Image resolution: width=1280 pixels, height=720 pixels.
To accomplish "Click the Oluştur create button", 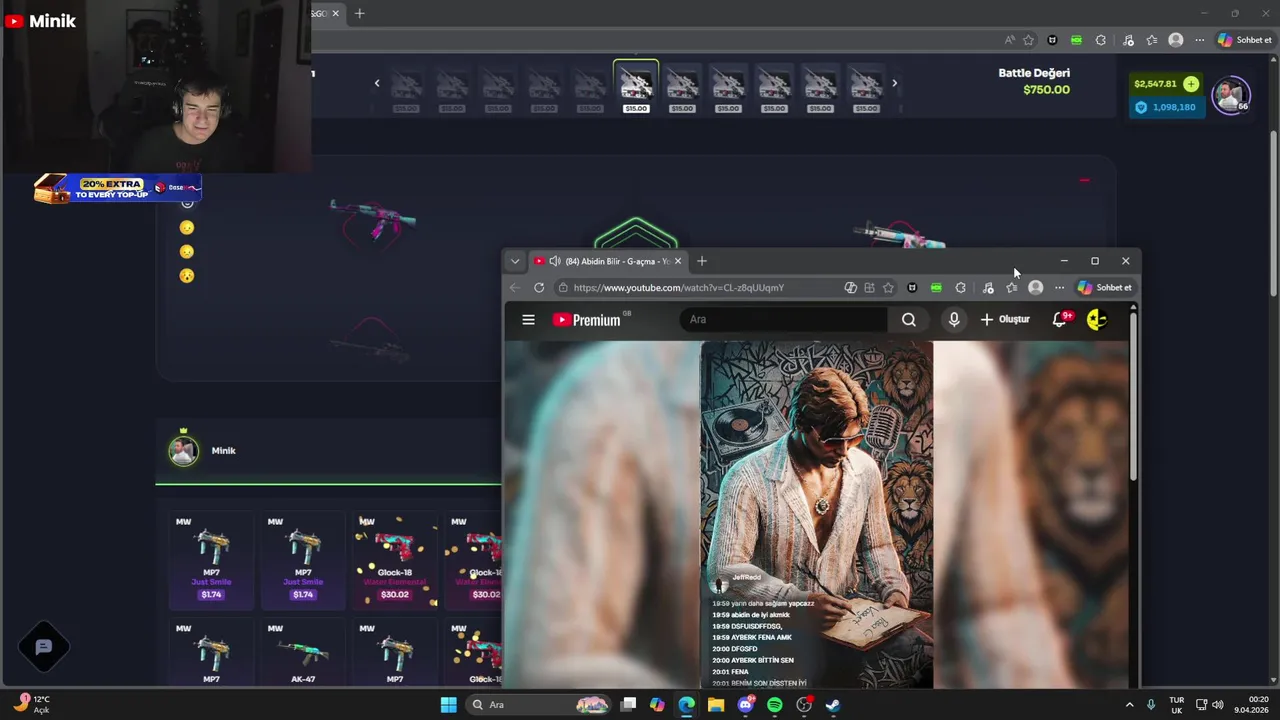I will [x=1005, y=320].
